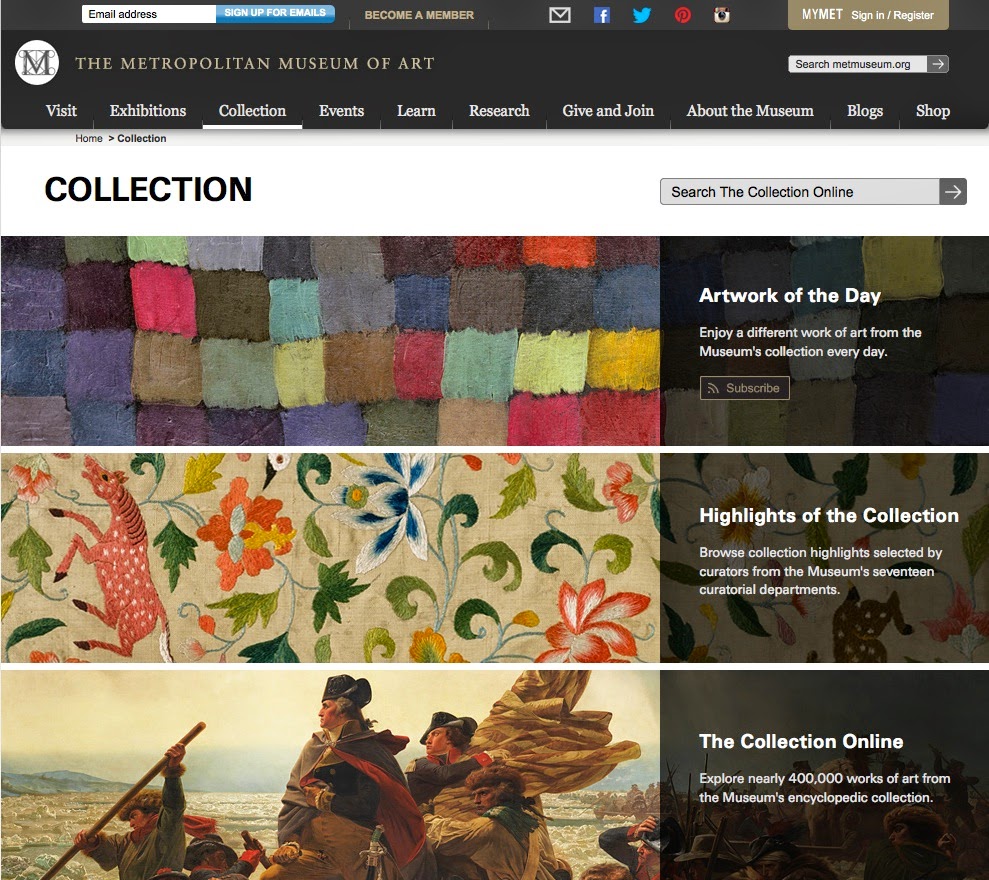Click the Email address field

click(x=148, y=14)
